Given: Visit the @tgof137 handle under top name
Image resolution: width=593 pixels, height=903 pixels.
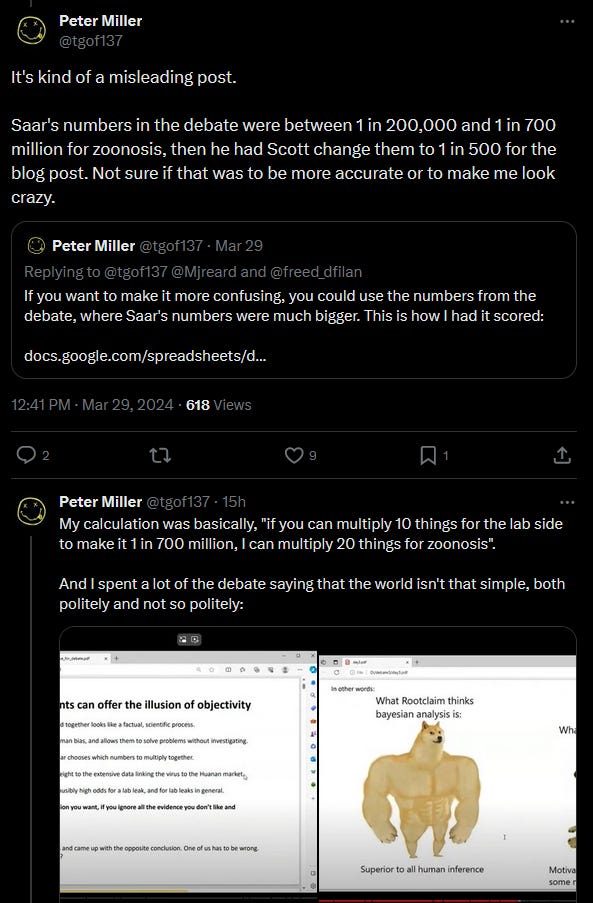Looking at the screenshot, I should [x=91, y=41].
